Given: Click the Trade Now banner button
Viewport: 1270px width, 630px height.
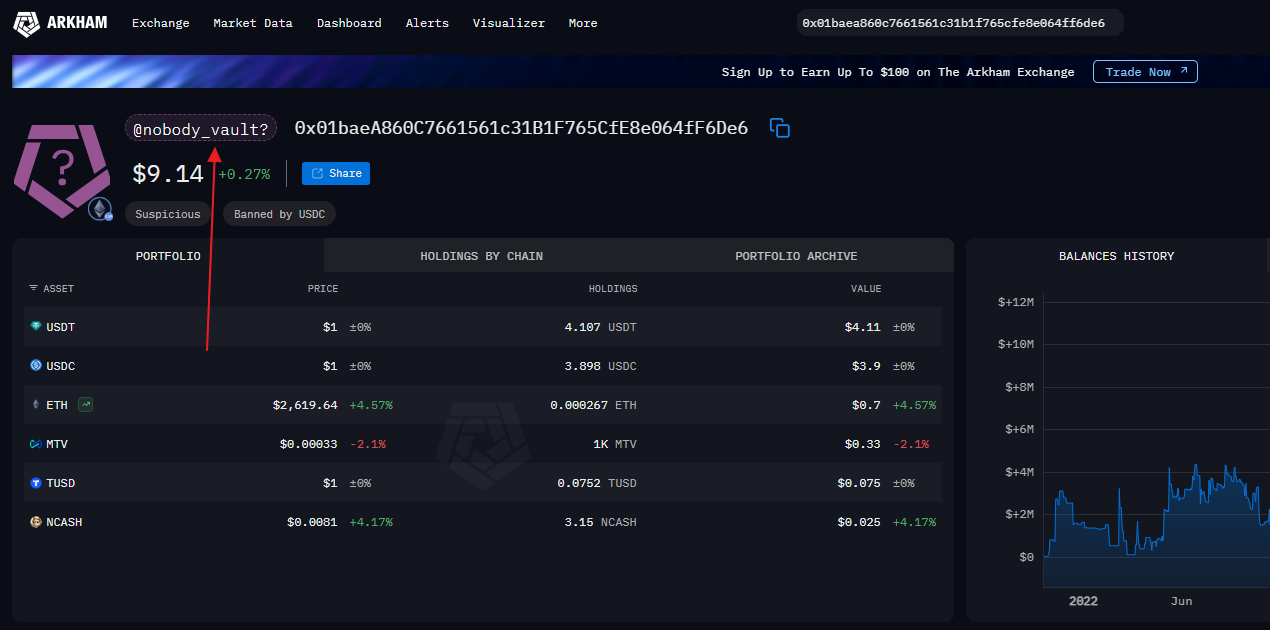Looking at the screenshot, I should pos(1144,72).
